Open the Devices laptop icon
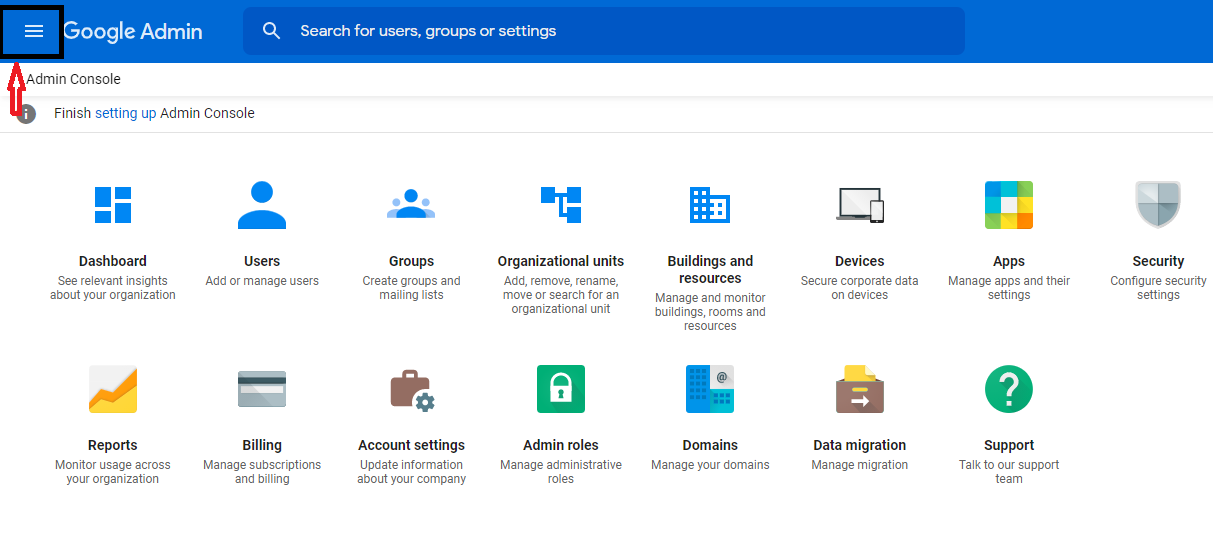Image resolution: width=1213 pixels, height=550 pixels. pyautogui.click(x=860, y=205)
